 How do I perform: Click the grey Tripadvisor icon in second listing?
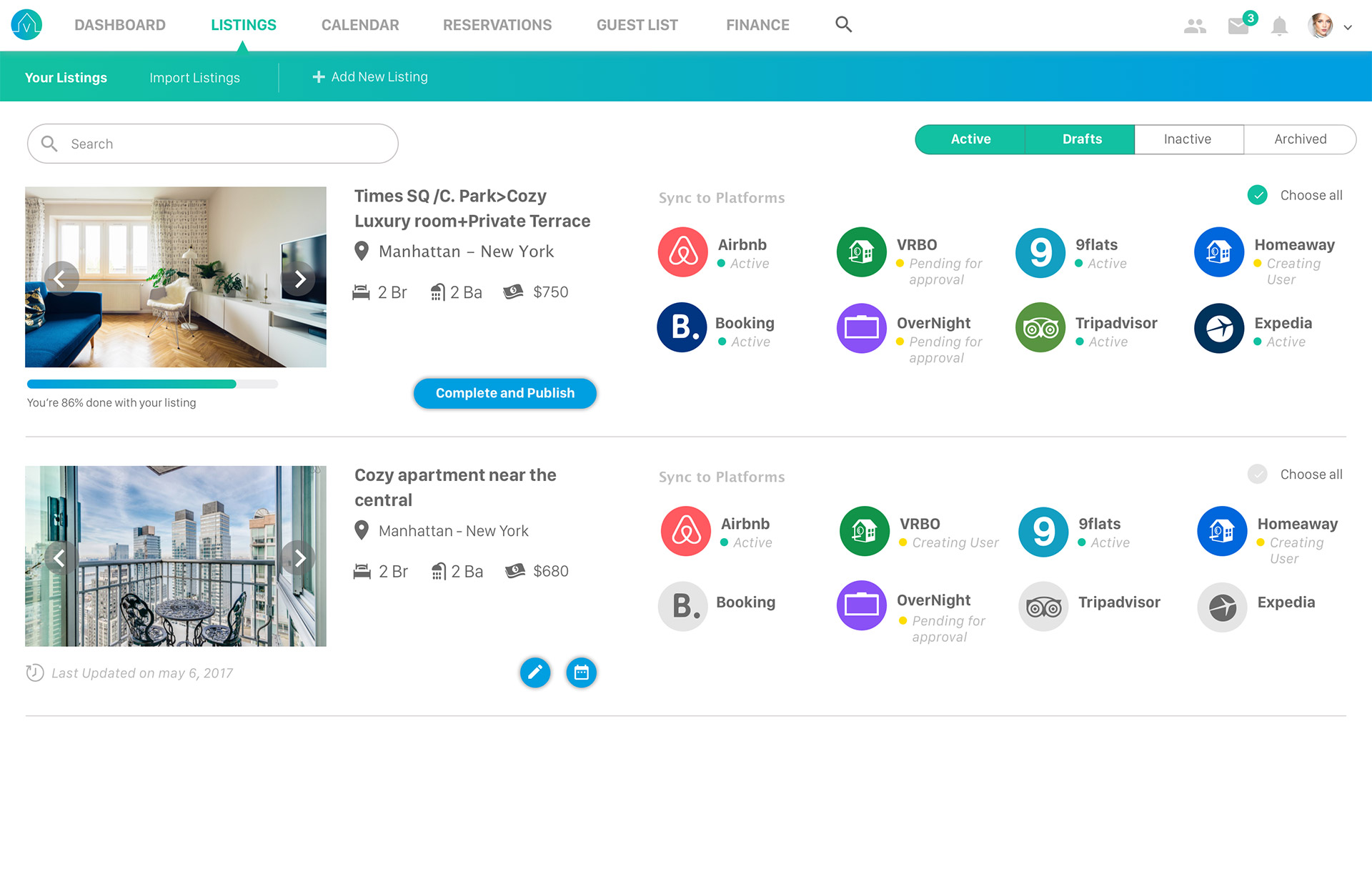tap(1043, 607)
